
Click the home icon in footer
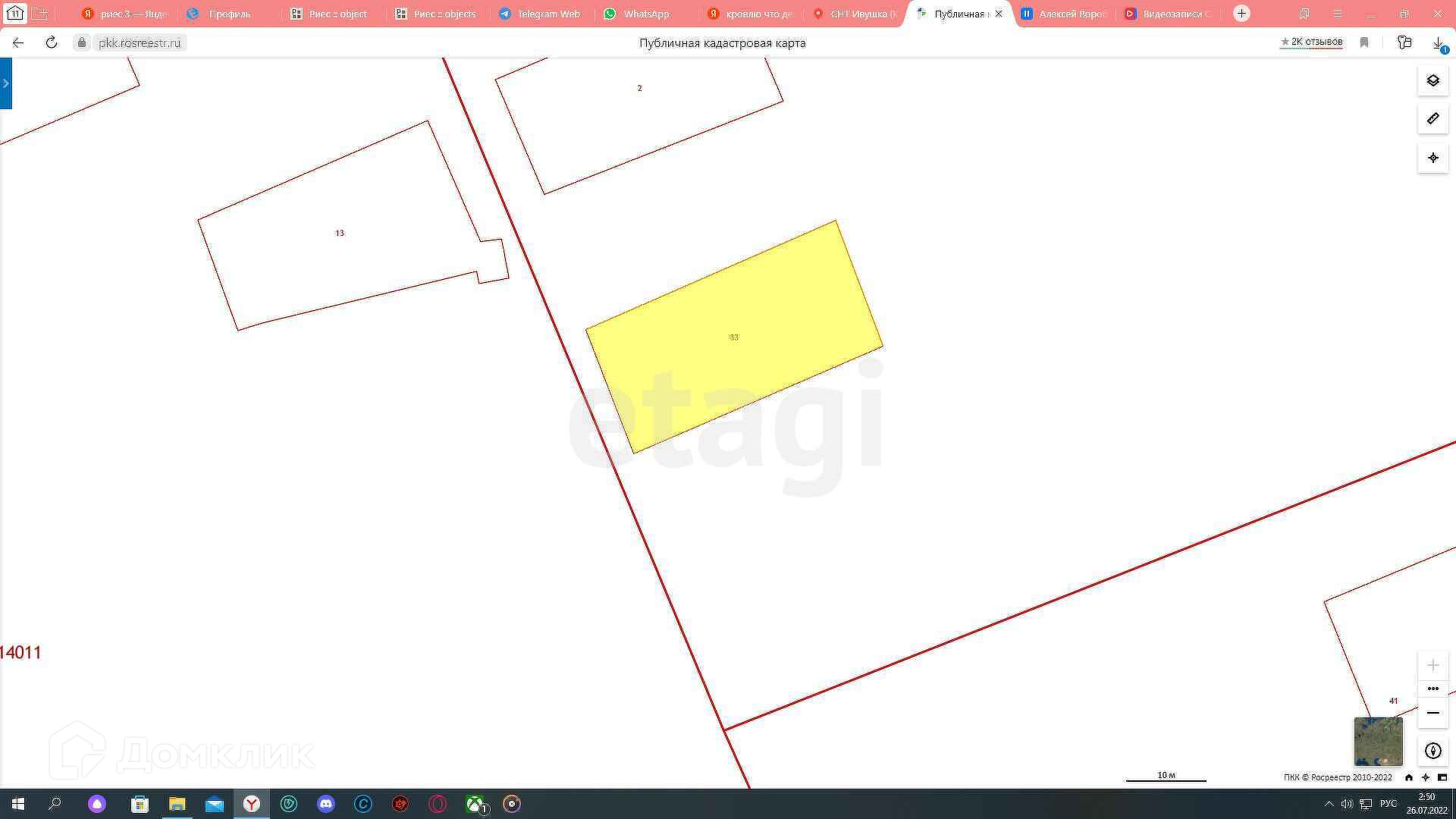[1409, 777]
